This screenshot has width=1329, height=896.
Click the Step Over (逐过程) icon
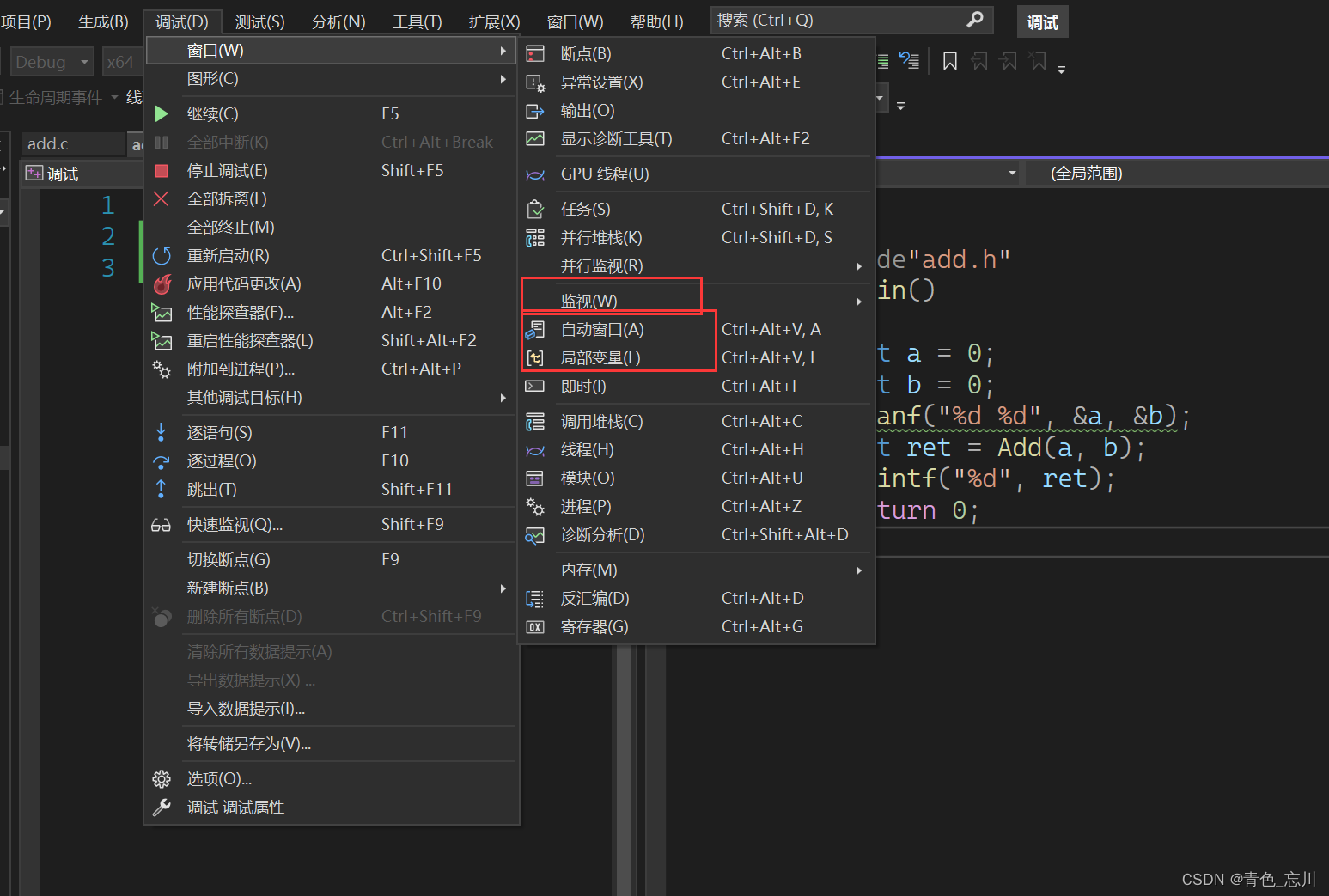161,461
